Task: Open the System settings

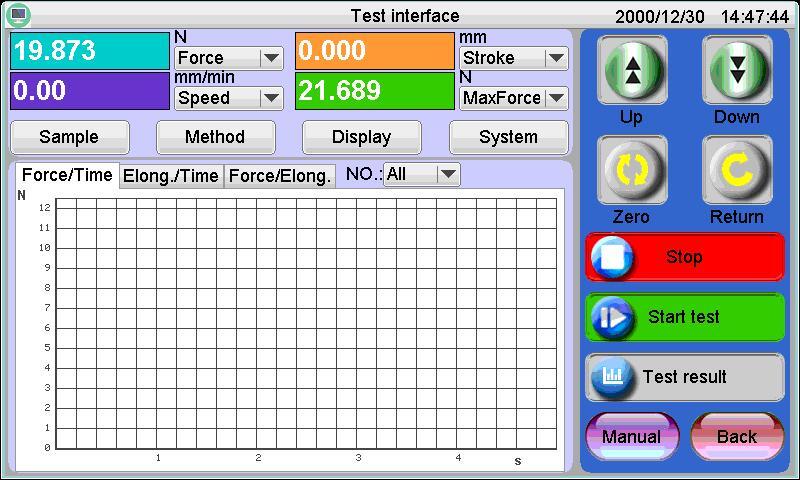Action: click(509, 137)
